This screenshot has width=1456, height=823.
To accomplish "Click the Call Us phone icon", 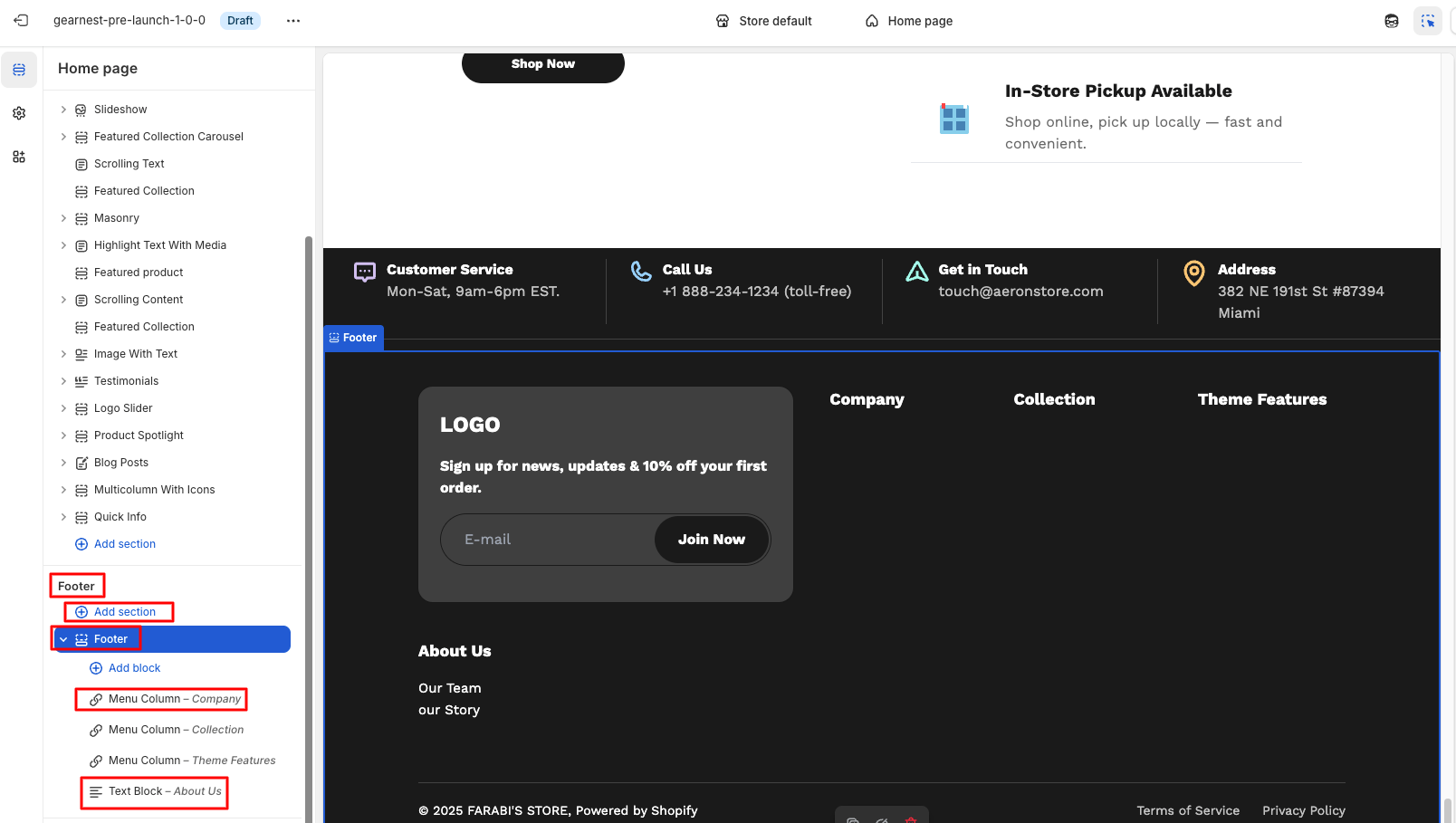I will [x=641, y=272].
